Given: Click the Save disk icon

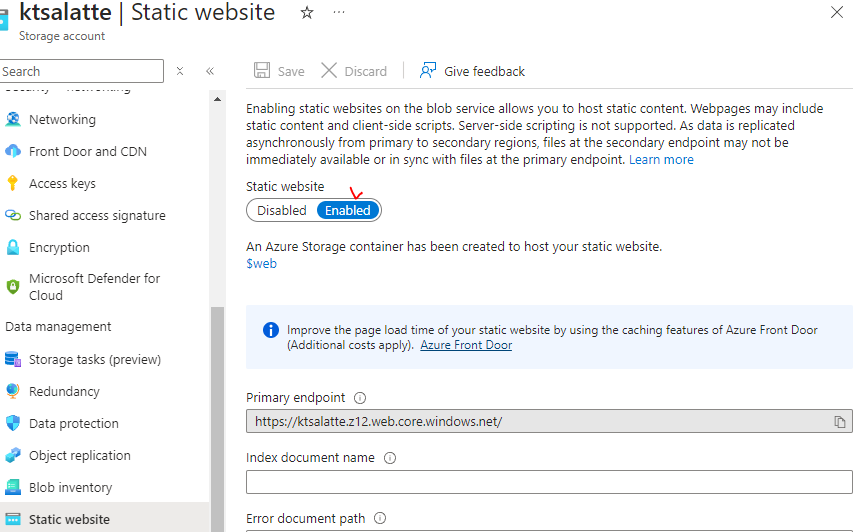Looking at the screenshot, I should (x=262, y=71).
